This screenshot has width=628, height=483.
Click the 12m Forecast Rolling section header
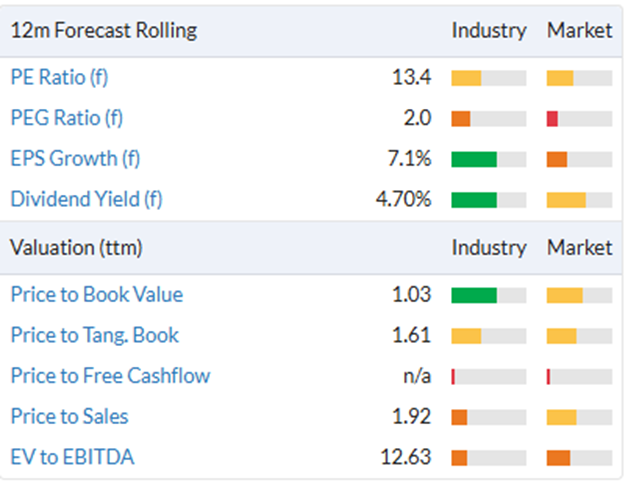click(x=104, y=31)
